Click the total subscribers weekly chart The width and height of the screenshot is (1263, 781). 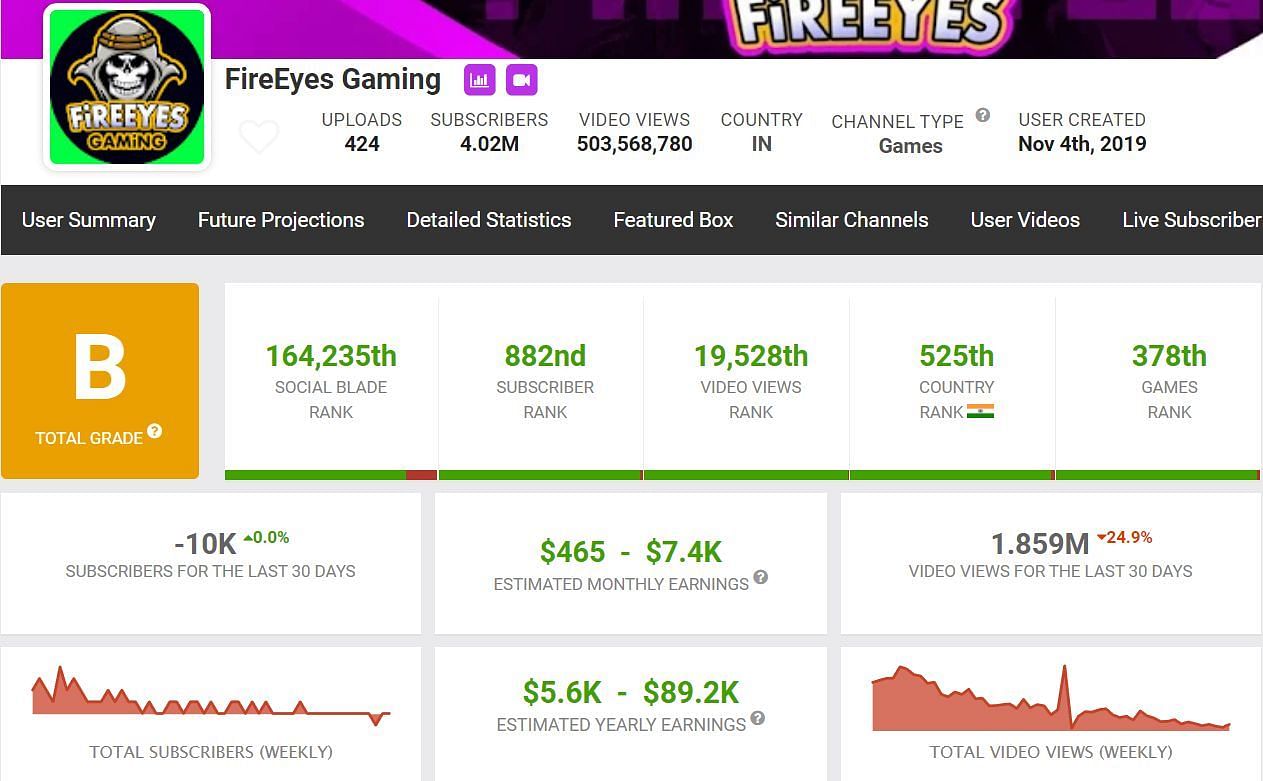tap(211, 696)
